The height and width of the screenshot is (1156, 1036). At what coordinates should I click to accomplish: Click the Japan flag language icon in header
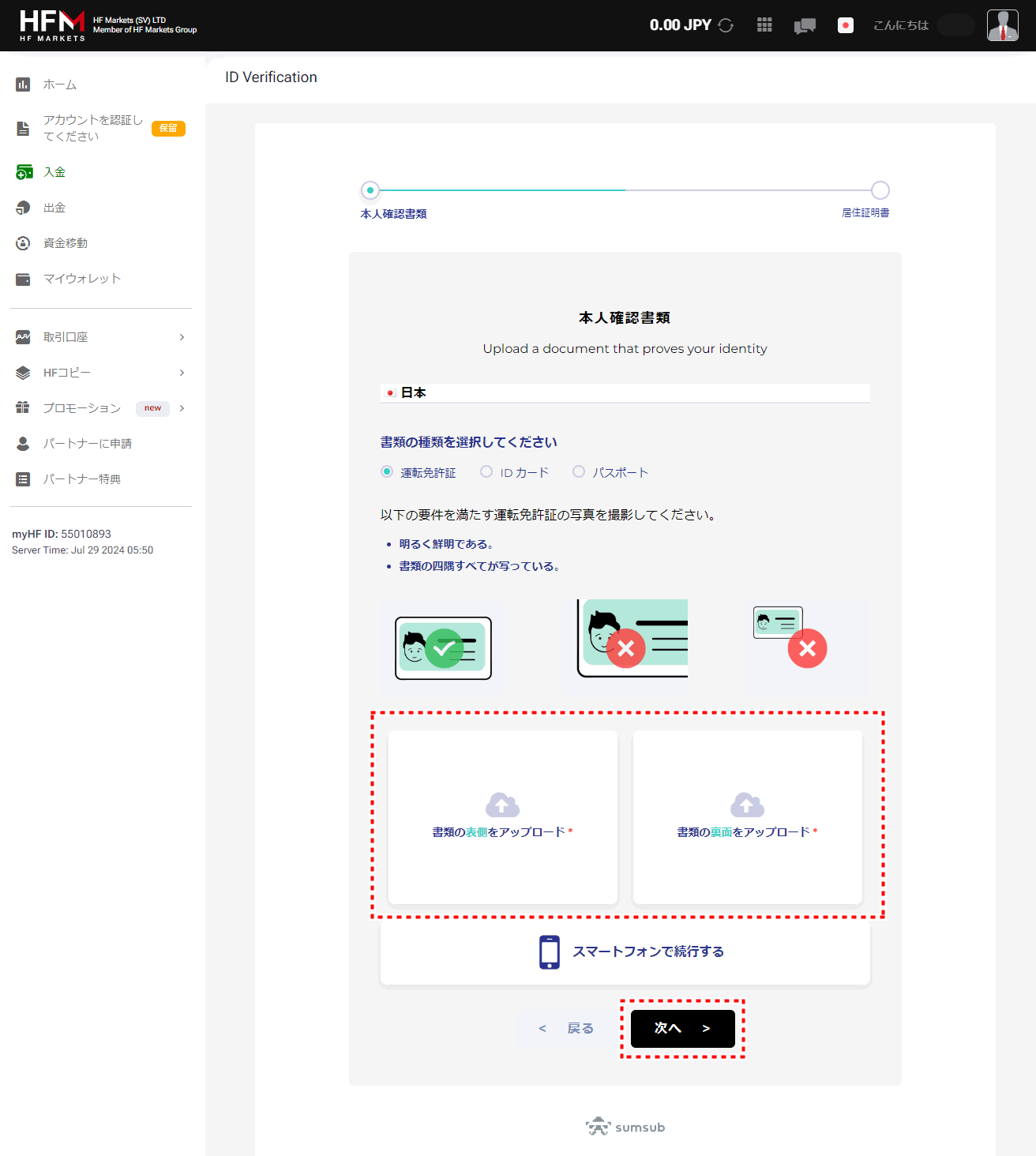[x=846, y=25]
